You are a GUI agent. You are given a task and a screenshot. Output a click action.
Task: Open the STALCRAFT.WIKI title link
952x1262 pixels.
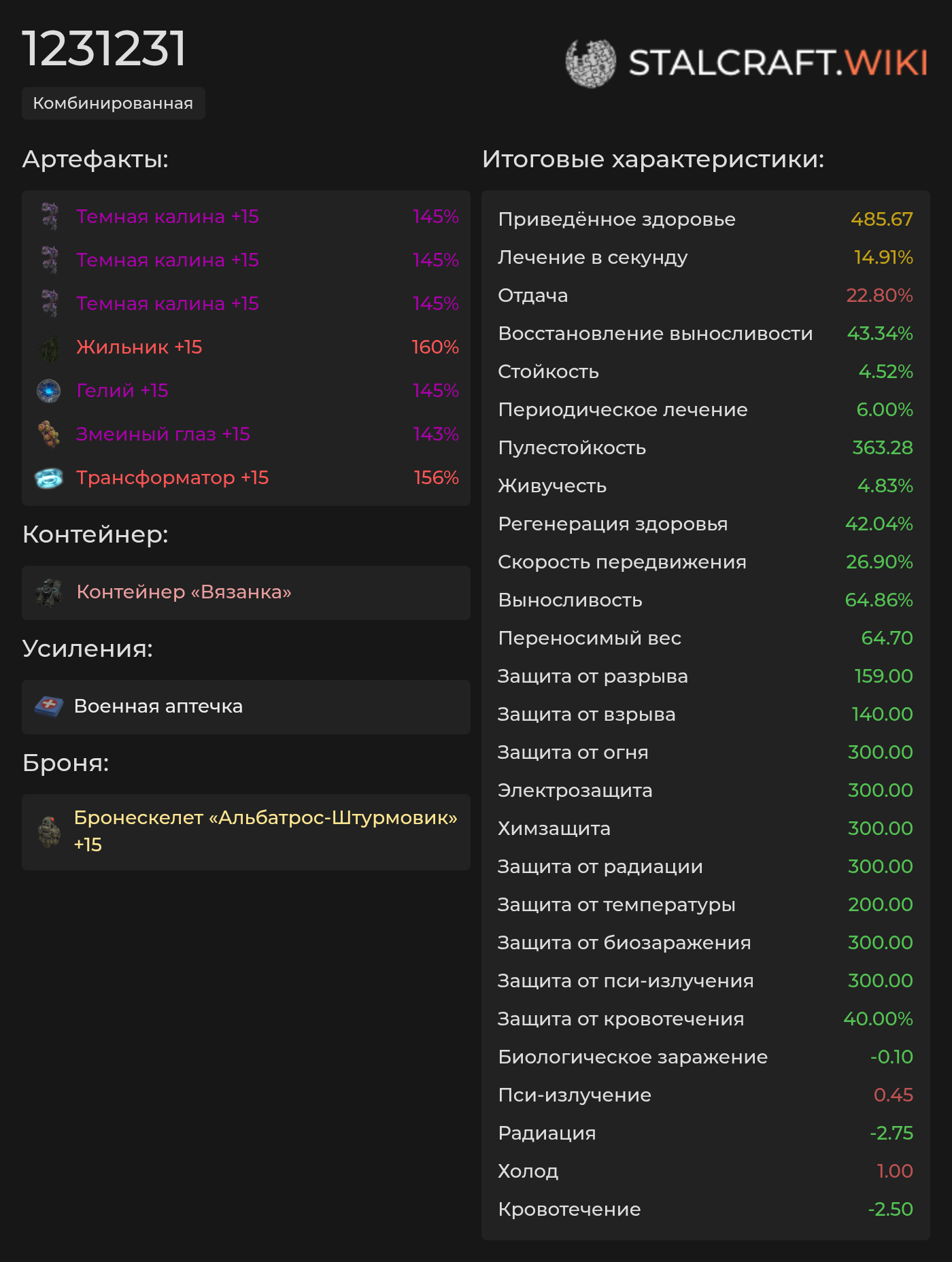pos(778,63)
